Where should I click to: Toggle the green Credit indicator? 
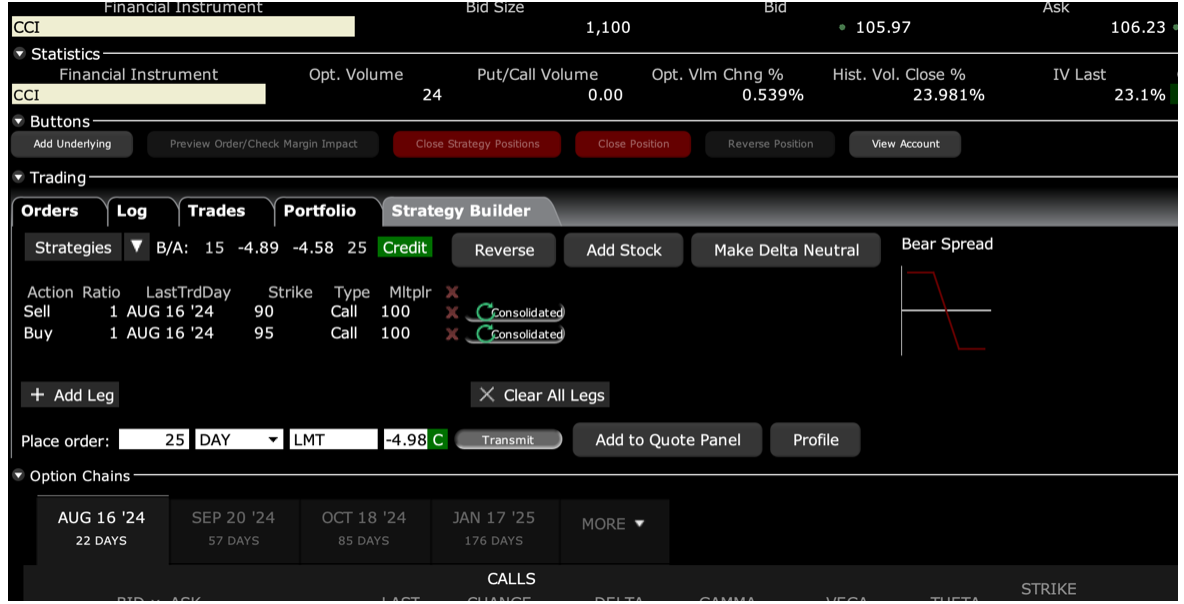[x=405, y=248]
